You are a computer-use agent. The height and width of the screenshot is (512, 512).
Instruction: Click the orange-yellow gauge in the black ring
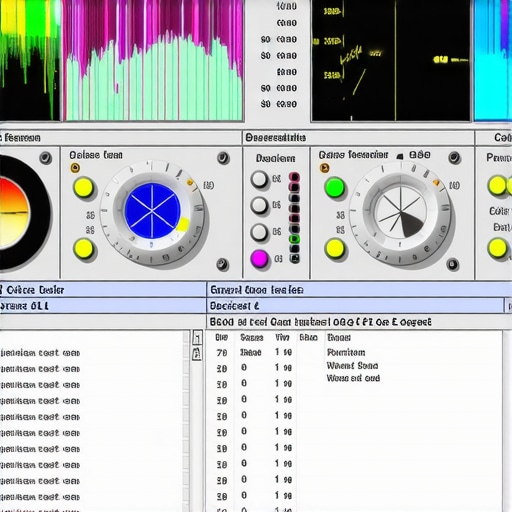click(x=13, y=213)
